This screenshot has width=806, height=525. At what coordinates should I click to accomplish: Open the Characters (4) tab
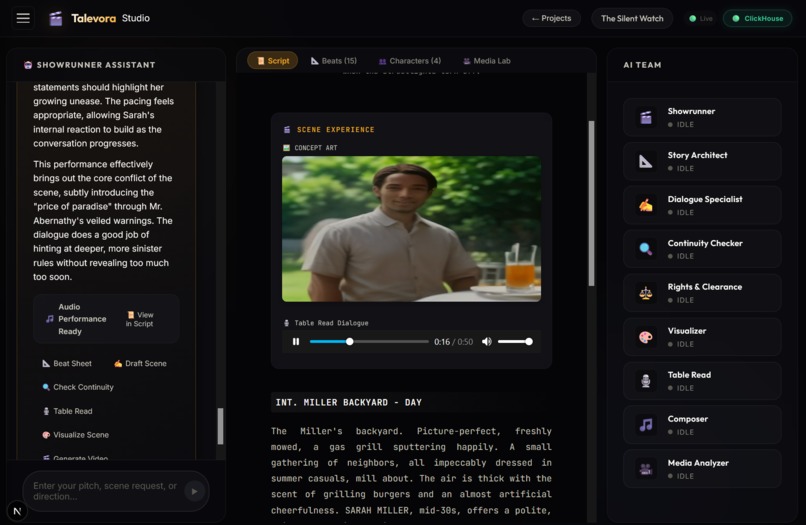[x=410, y=61]
